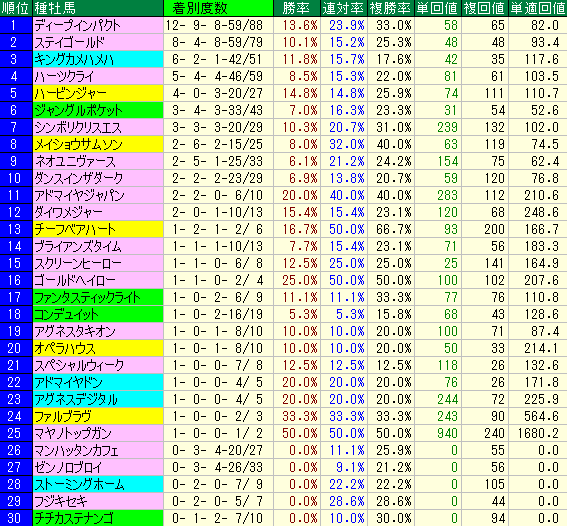Click the ジャングルポケット green name cell
The height and width of the screenshot is (526, 567).
(98, 110)
